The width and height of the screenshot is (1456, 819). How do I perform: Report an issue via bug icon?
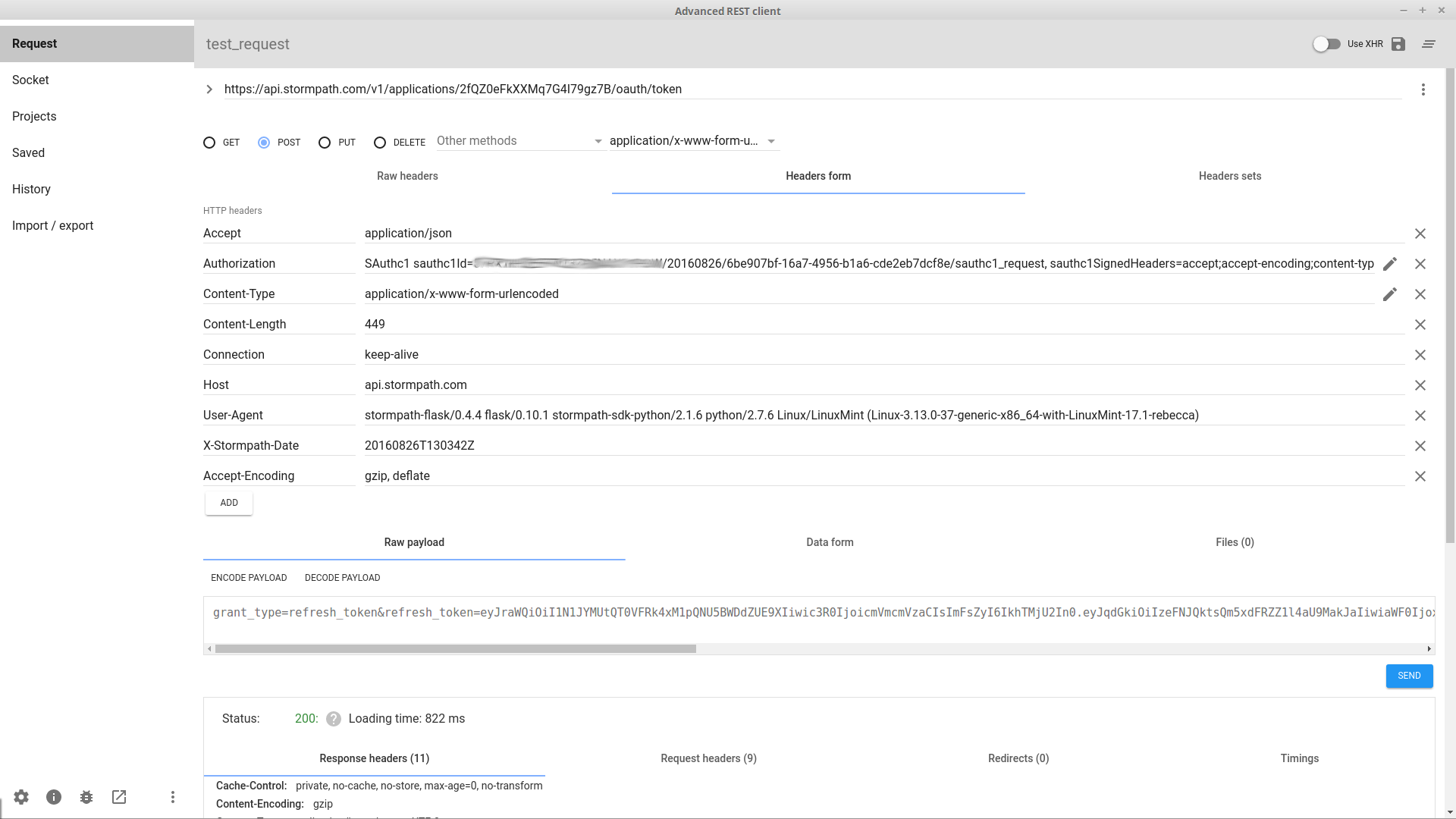point(86,797)
